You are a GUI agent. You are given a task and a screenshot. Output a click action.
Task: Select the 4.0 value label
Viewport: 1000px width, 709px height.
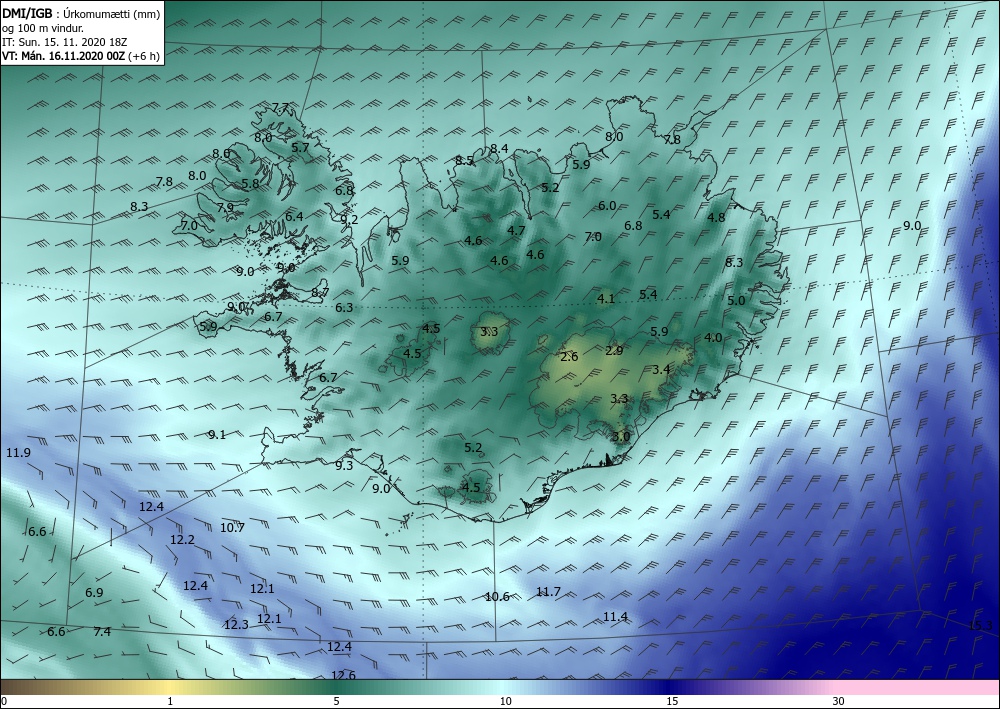[713, 338]
